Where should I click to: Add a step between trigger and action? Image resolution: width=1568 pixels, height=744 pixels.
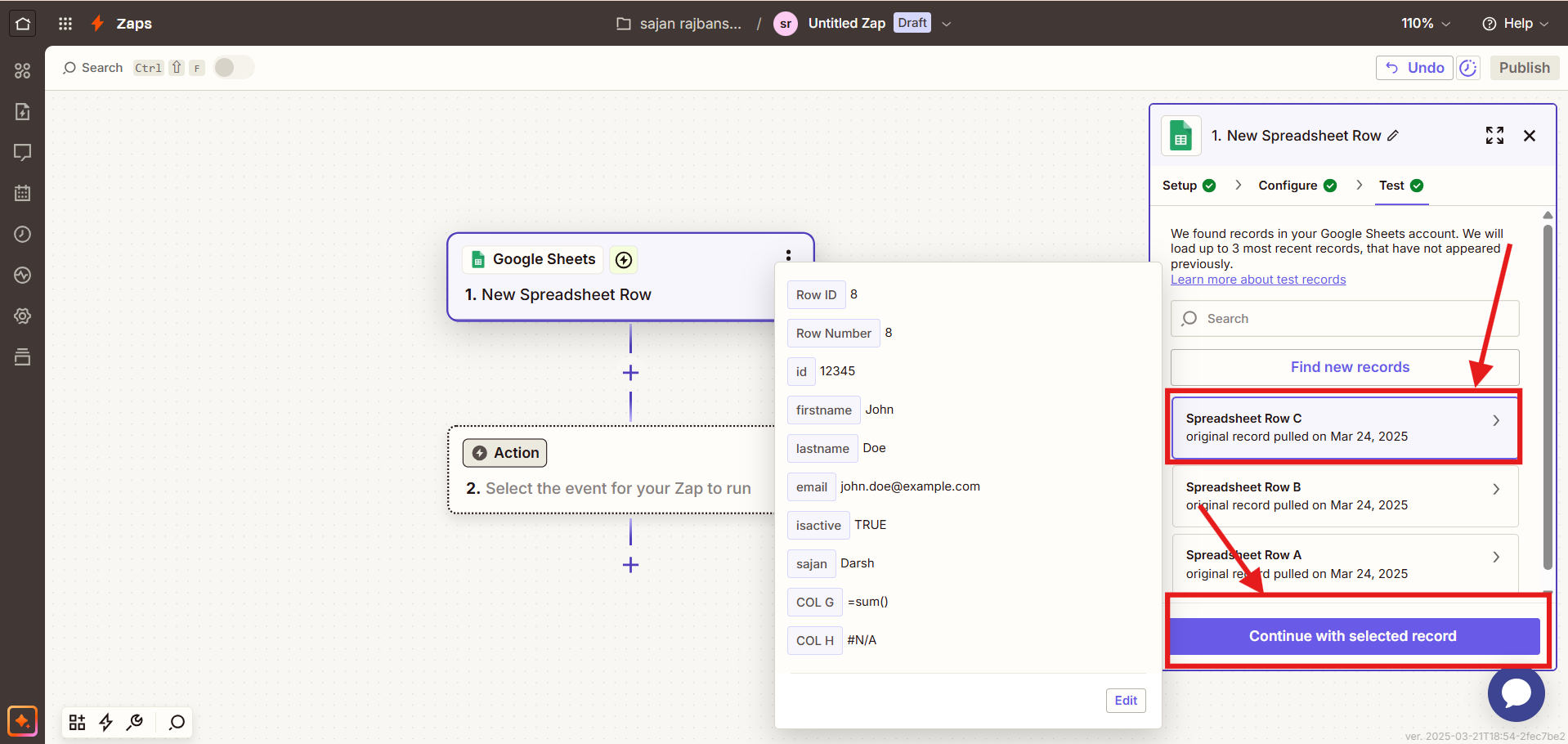click(630, 373)
